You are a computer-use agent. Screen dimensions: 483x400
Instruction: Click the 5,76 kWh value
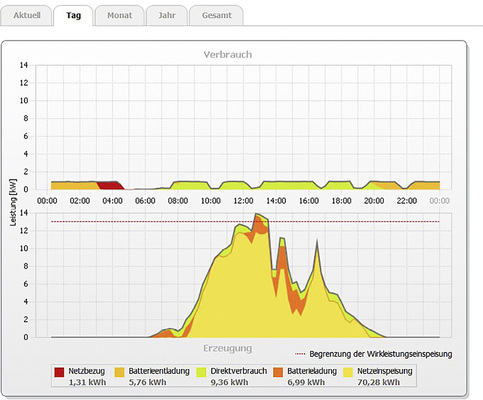coord(147,382)
